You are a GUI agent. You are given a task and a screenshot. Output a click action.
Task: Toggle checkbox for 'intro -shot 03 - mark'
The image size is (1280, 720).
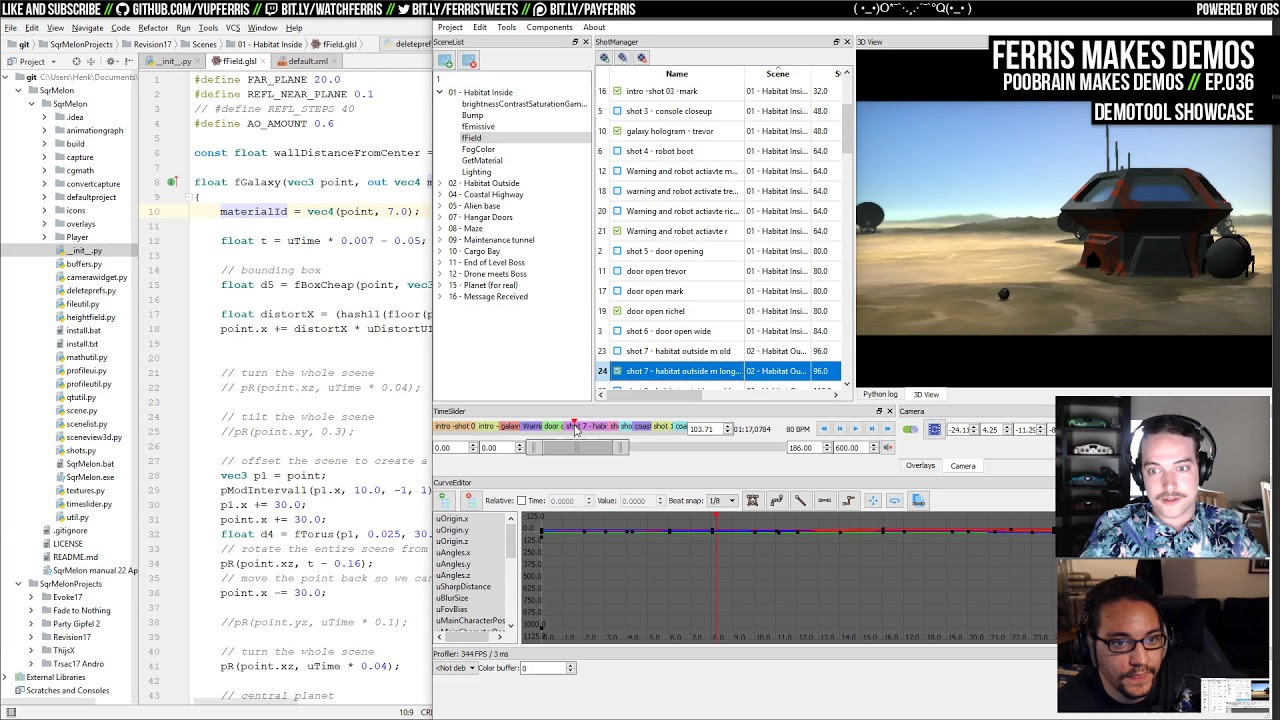[617, 91]
